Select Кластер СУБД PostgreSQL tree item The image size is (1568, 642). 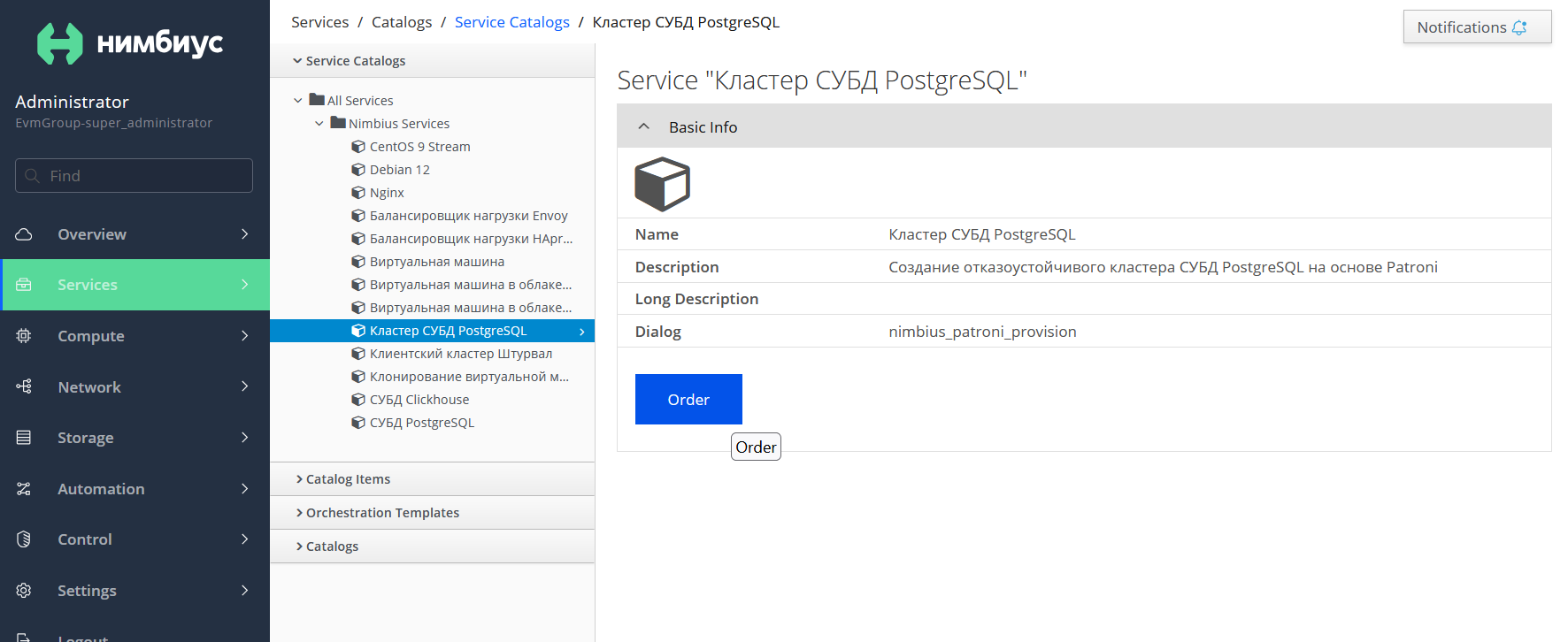click(x=432, y=331)
